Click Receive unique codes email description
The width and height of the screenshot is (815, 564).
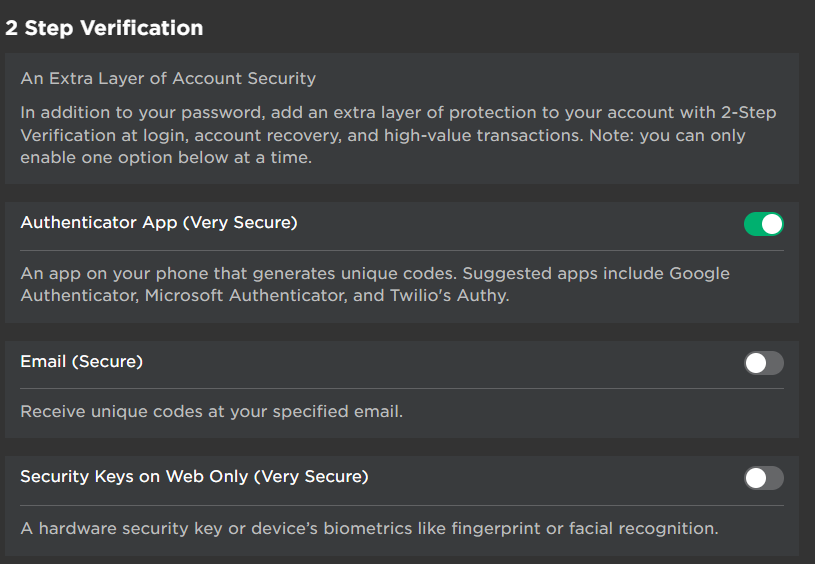click(212, 412)
